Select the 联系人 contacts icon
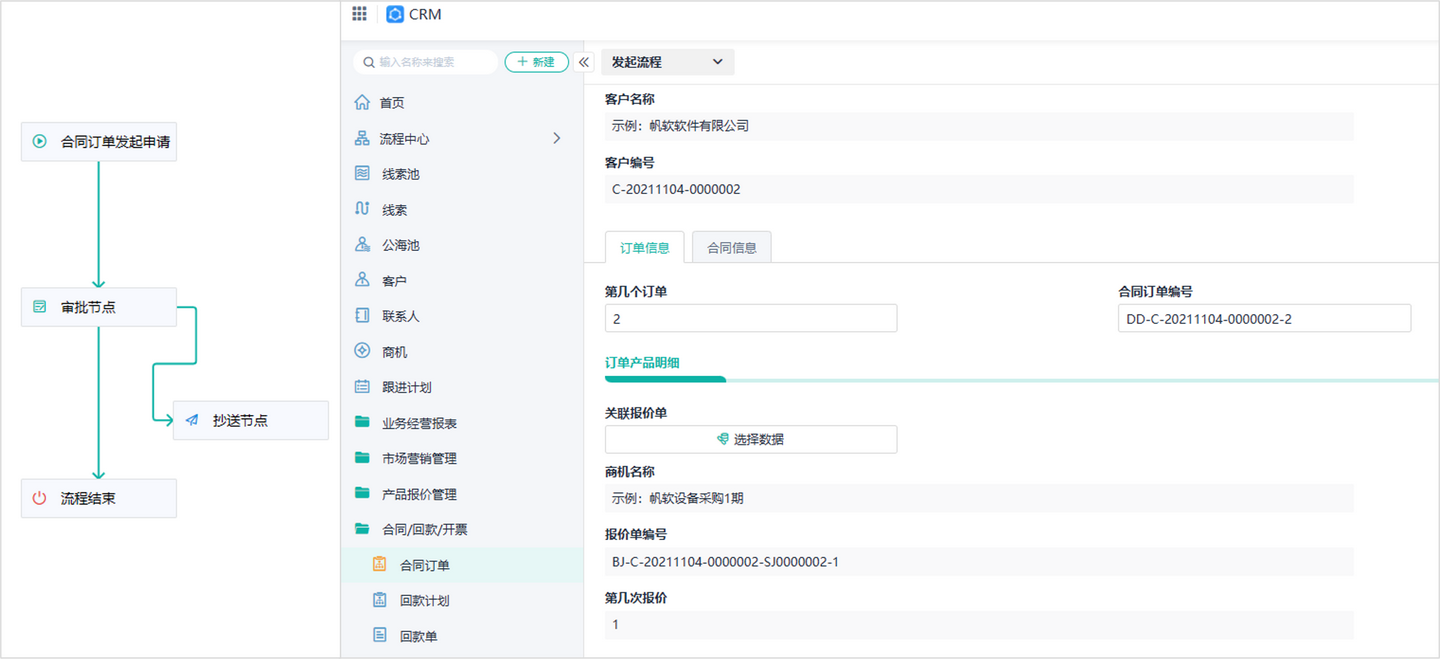Image resolution: width=1440 pixels, height=659 pixels. [362, 315]
